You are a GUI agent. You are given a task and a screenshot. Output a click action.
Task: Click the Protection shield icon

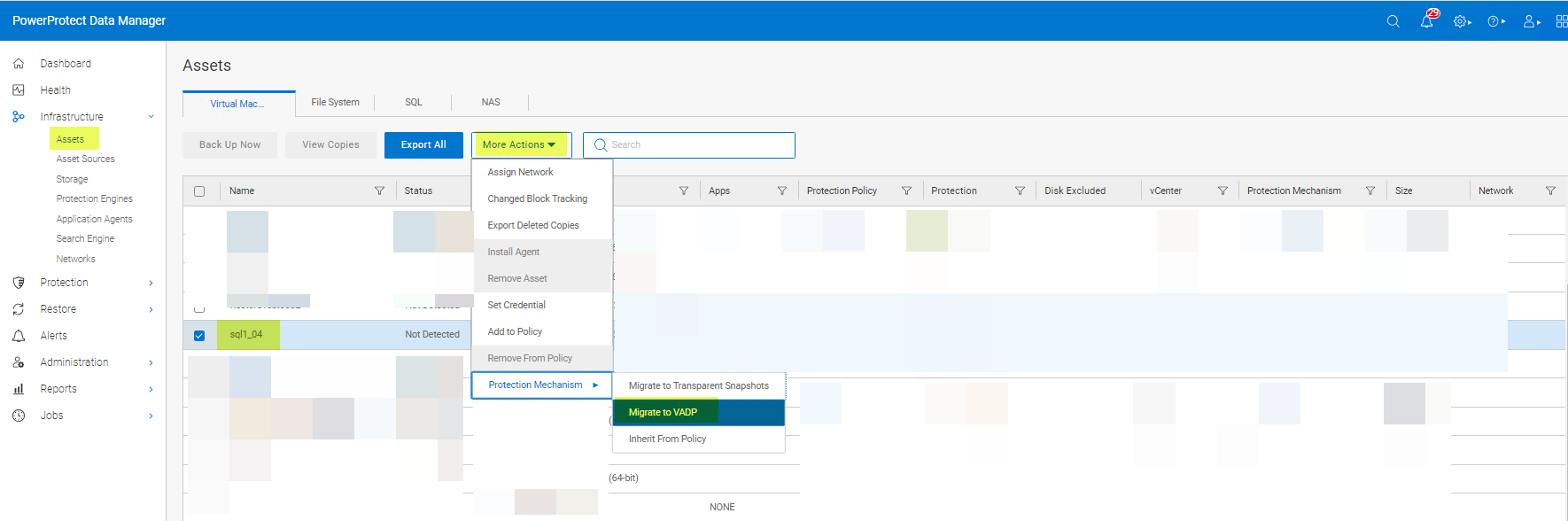click(x=19, y=283)
